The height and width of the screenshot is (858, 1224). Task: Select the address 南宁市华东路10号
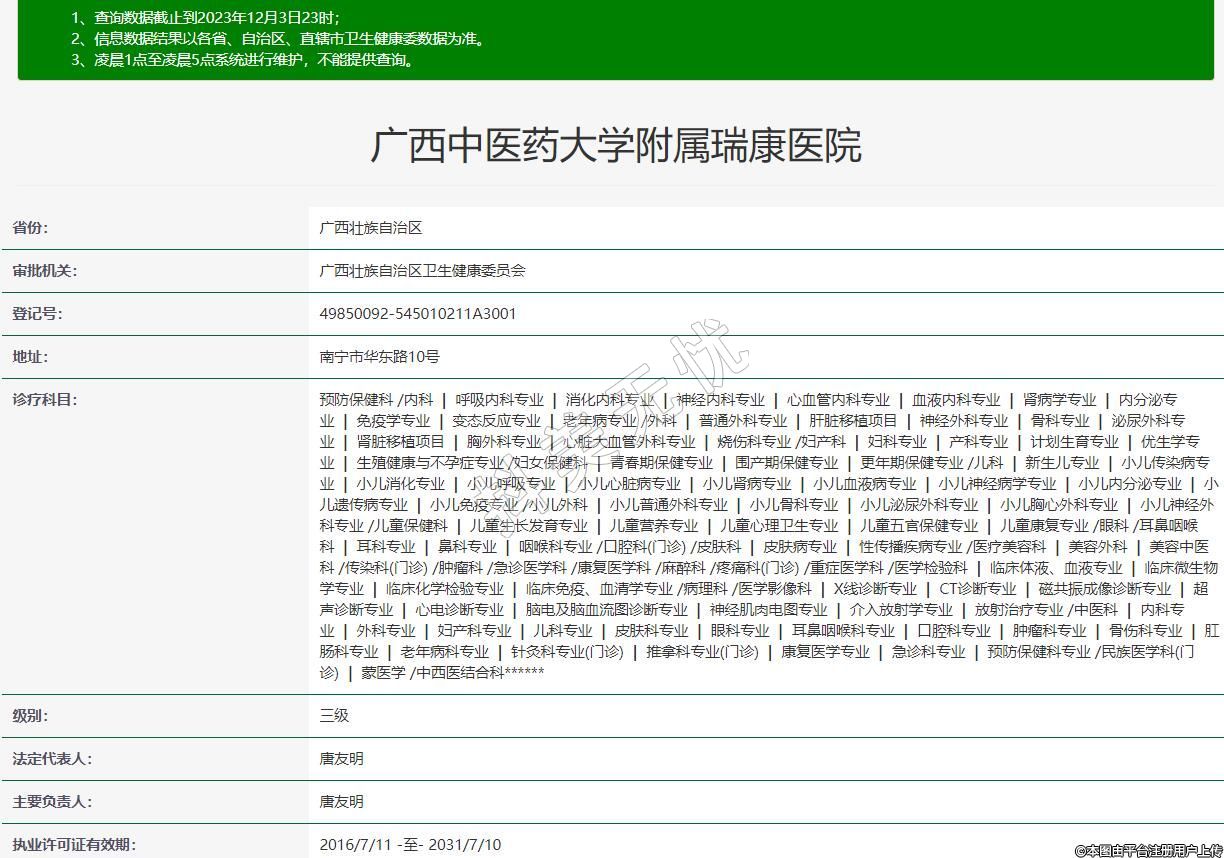tap(379, 357)
